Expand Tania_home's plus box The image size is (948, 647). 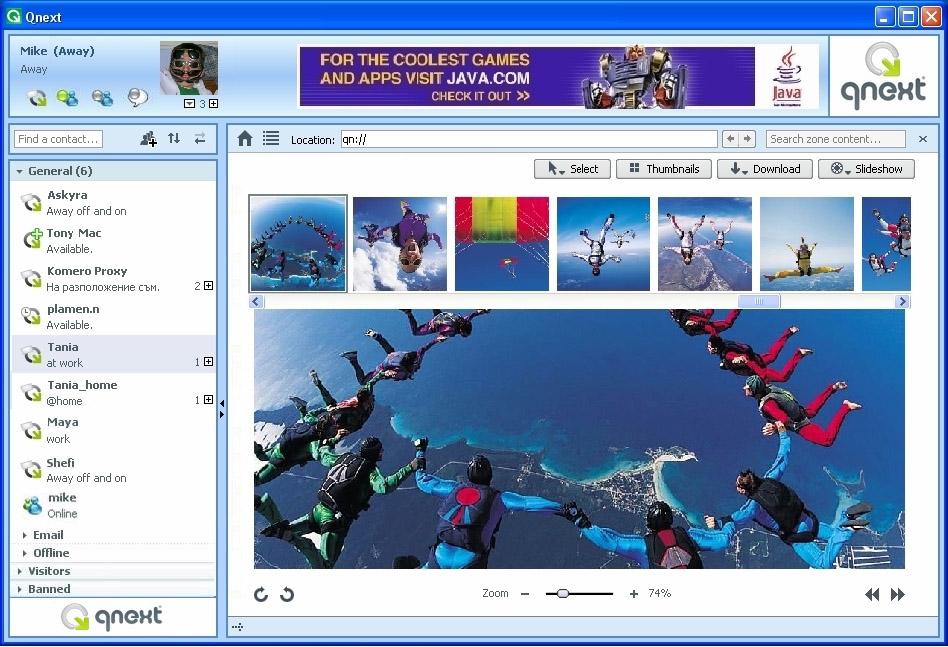click(209, 400)
